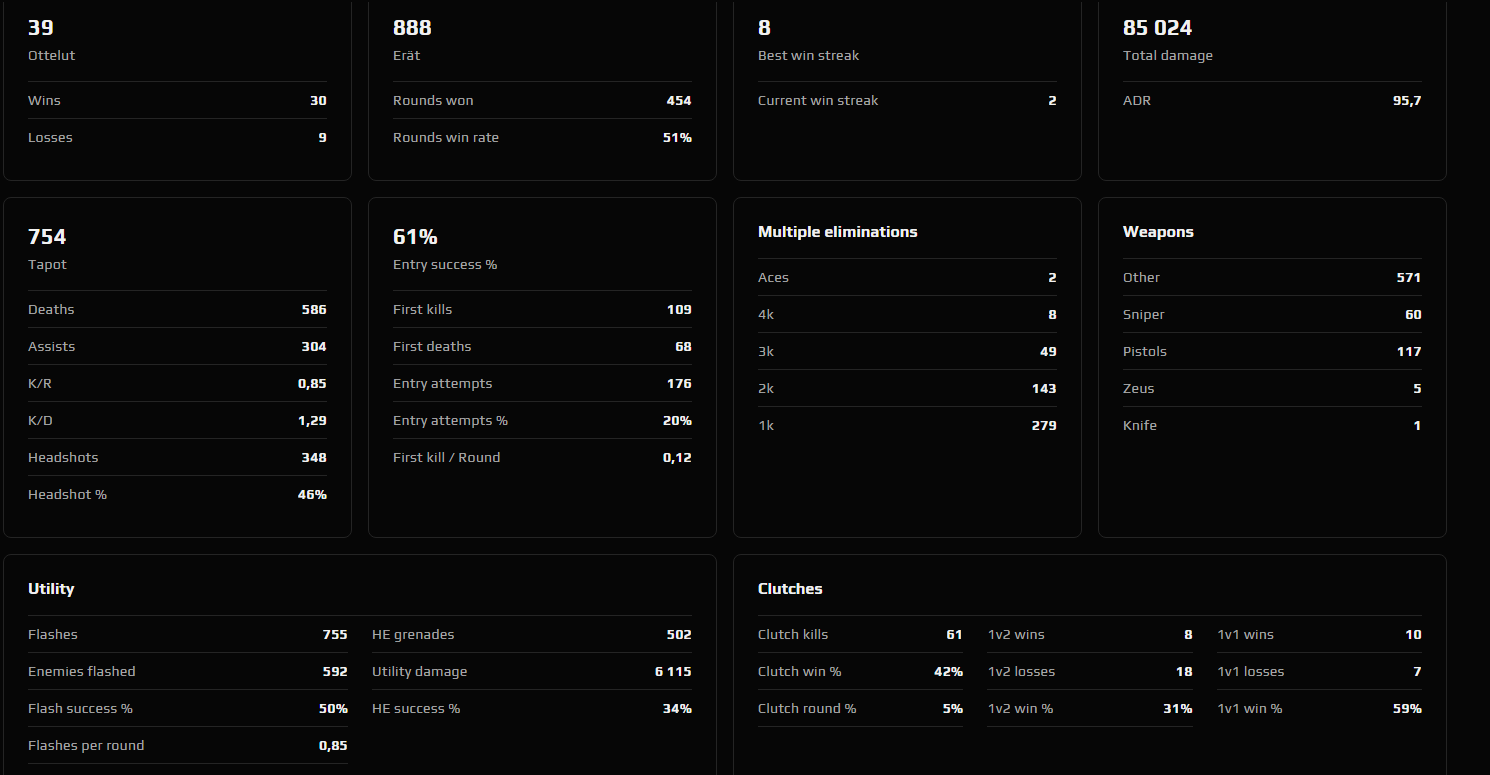Select the ADR stat label
Image resolution: width=1490 pixels, height=775 pixels.
[x=1137, y=101]
